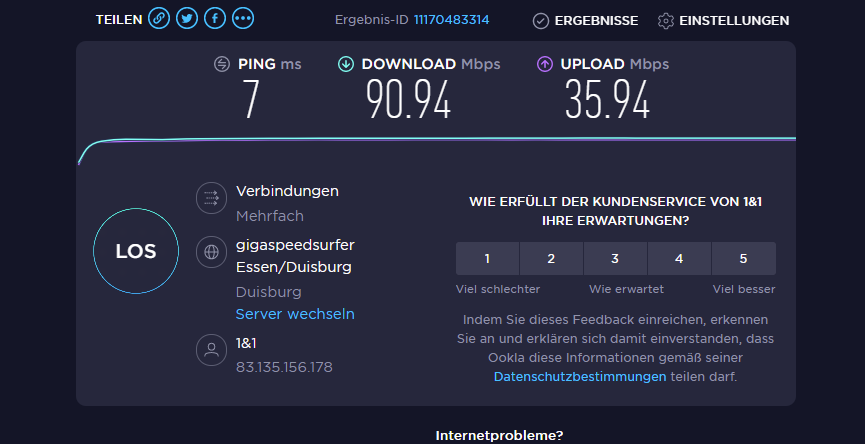The height and width of the screenshot is (444, 865).
Task: Click the download arrow icon
Action: point(346,64)
